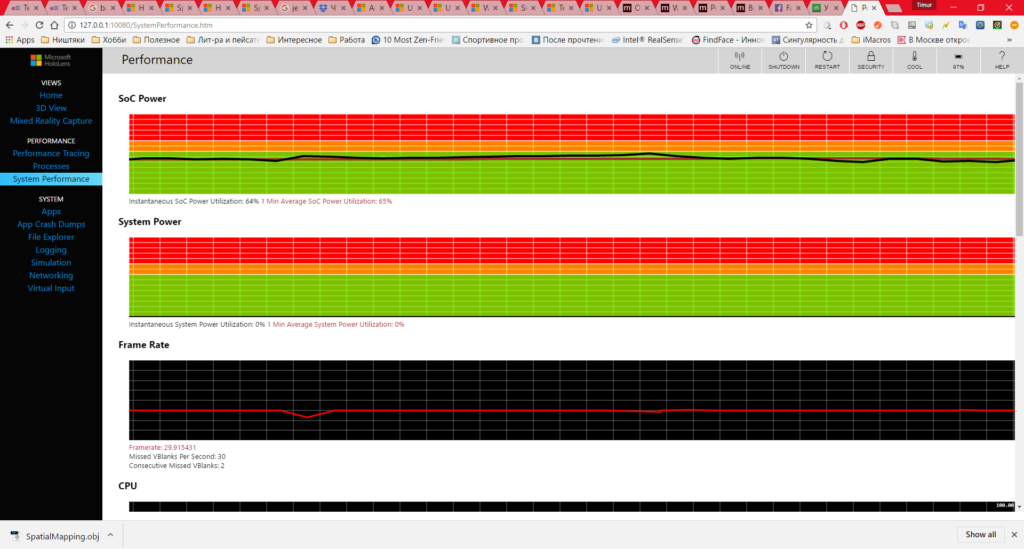Select Performance Tracing in sidebar
Screen dimensions: 1024x549
51,153
